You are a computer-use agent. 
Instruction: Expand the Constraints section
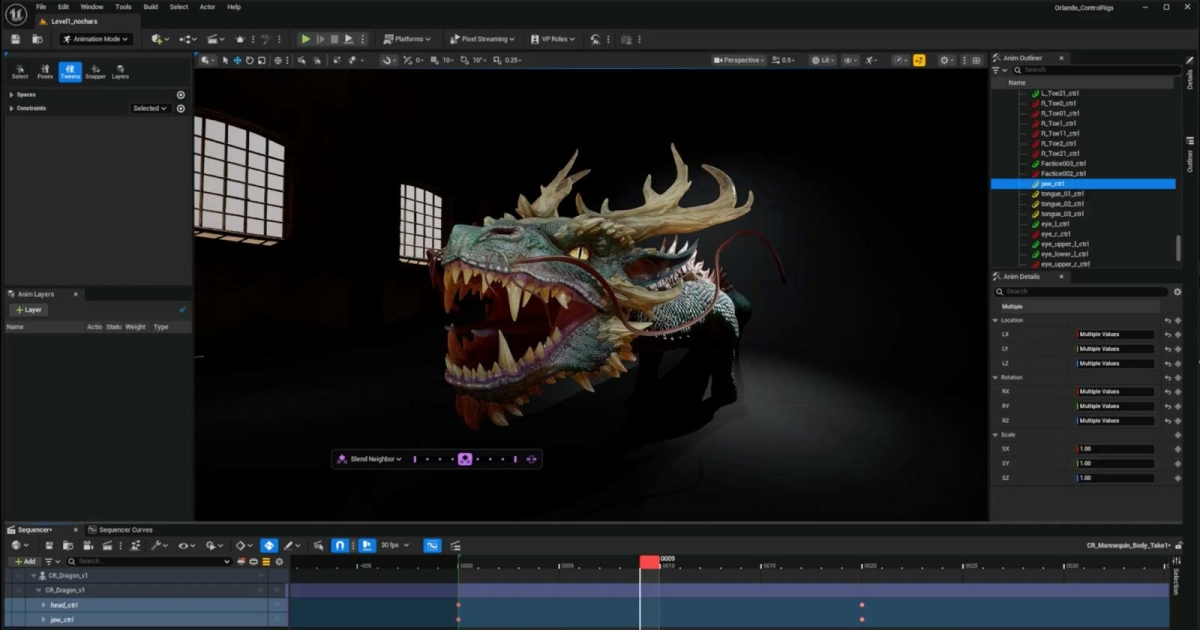[x=11, y=108]
